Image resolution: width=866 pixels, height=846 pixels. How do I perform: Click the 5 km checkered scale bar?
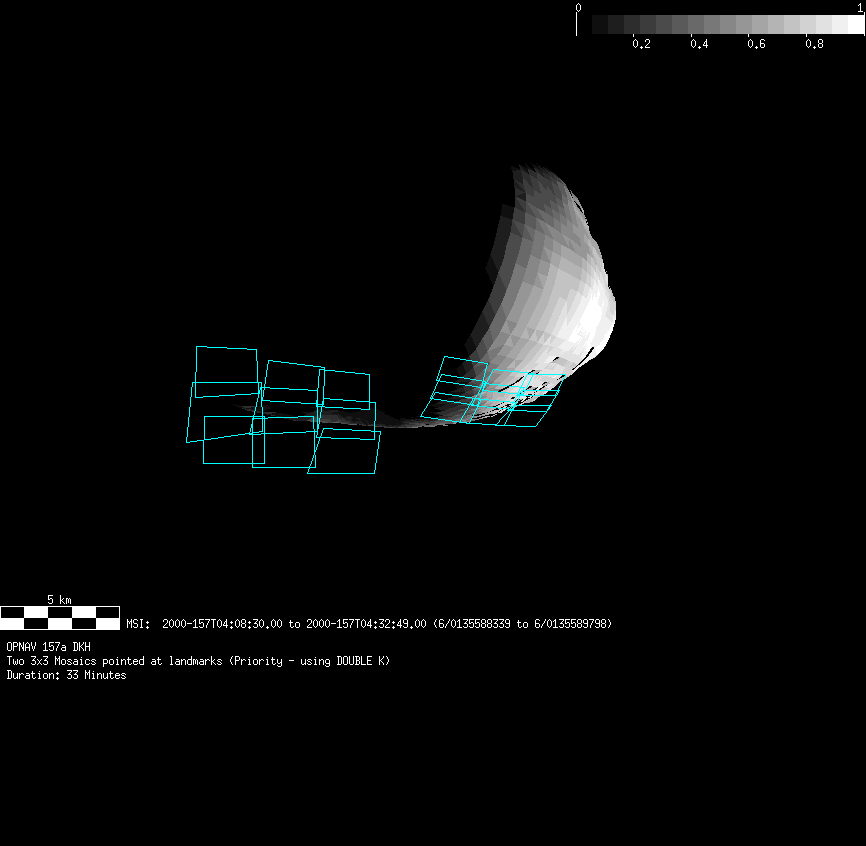click(x=60, y=618)
